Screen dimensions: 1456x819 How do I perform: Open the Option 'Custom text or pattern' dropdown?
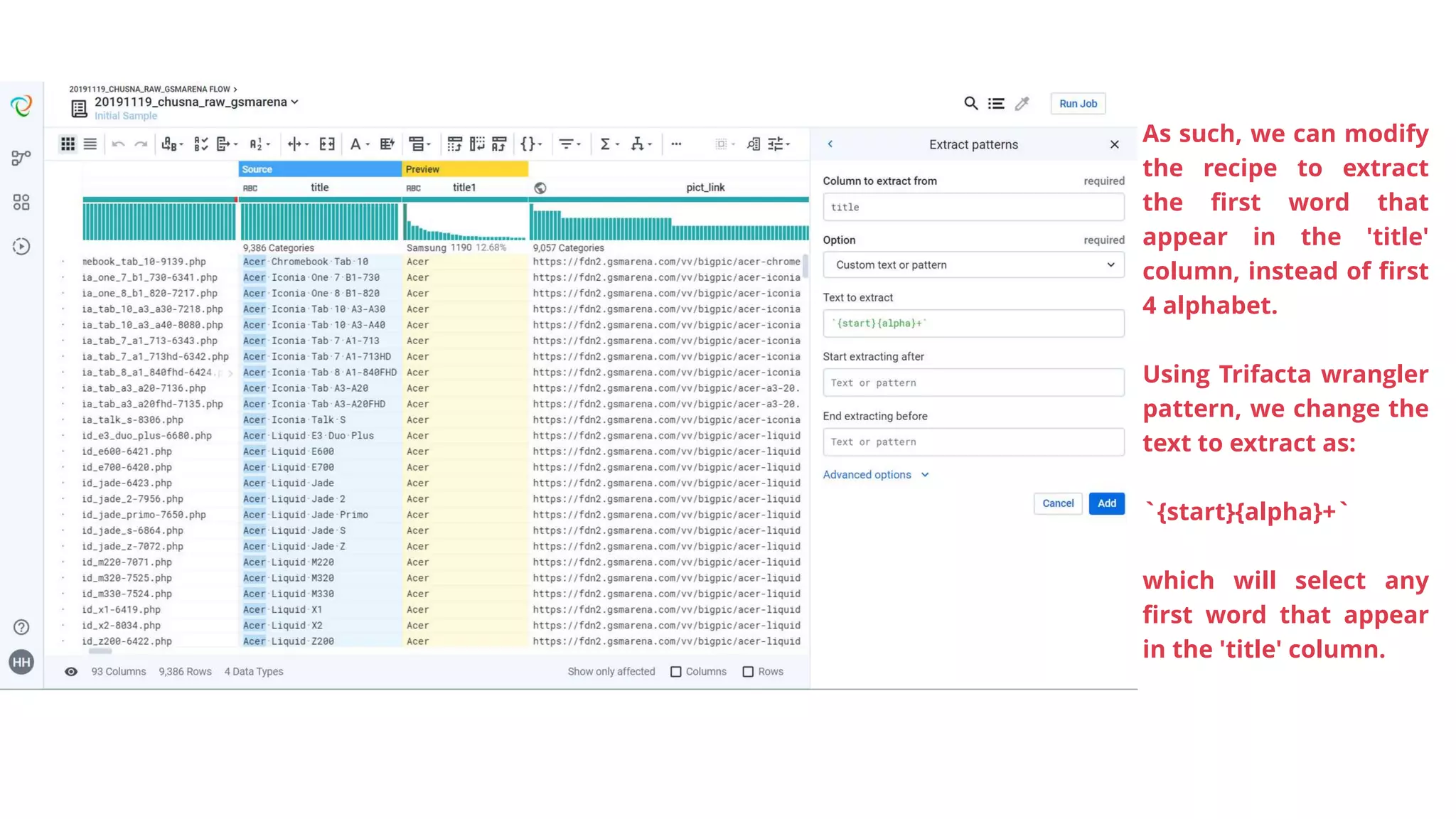point(973,265)
